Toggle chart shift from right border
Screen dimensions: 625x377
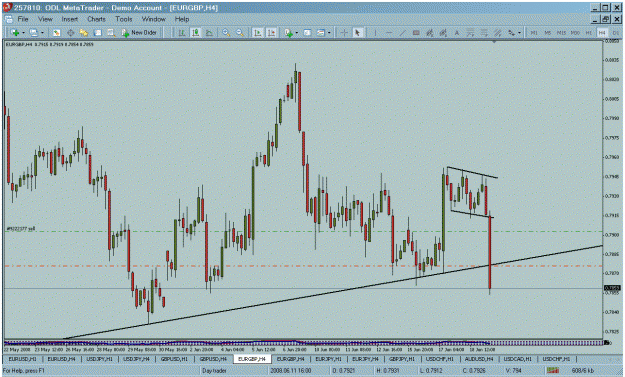(271, 33)
